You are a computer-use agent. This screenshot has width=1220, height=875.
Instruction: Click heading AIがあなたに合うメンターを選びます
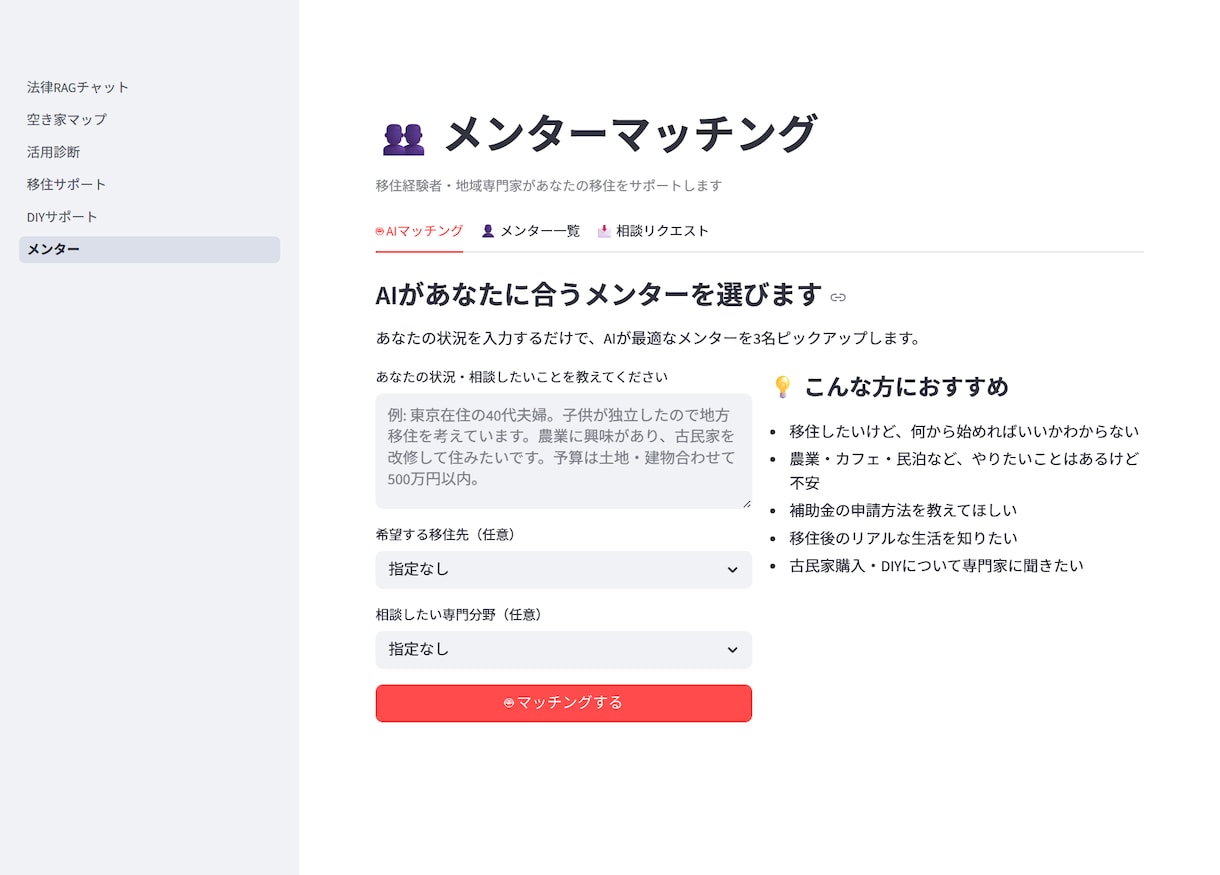[x=599, y=295]
